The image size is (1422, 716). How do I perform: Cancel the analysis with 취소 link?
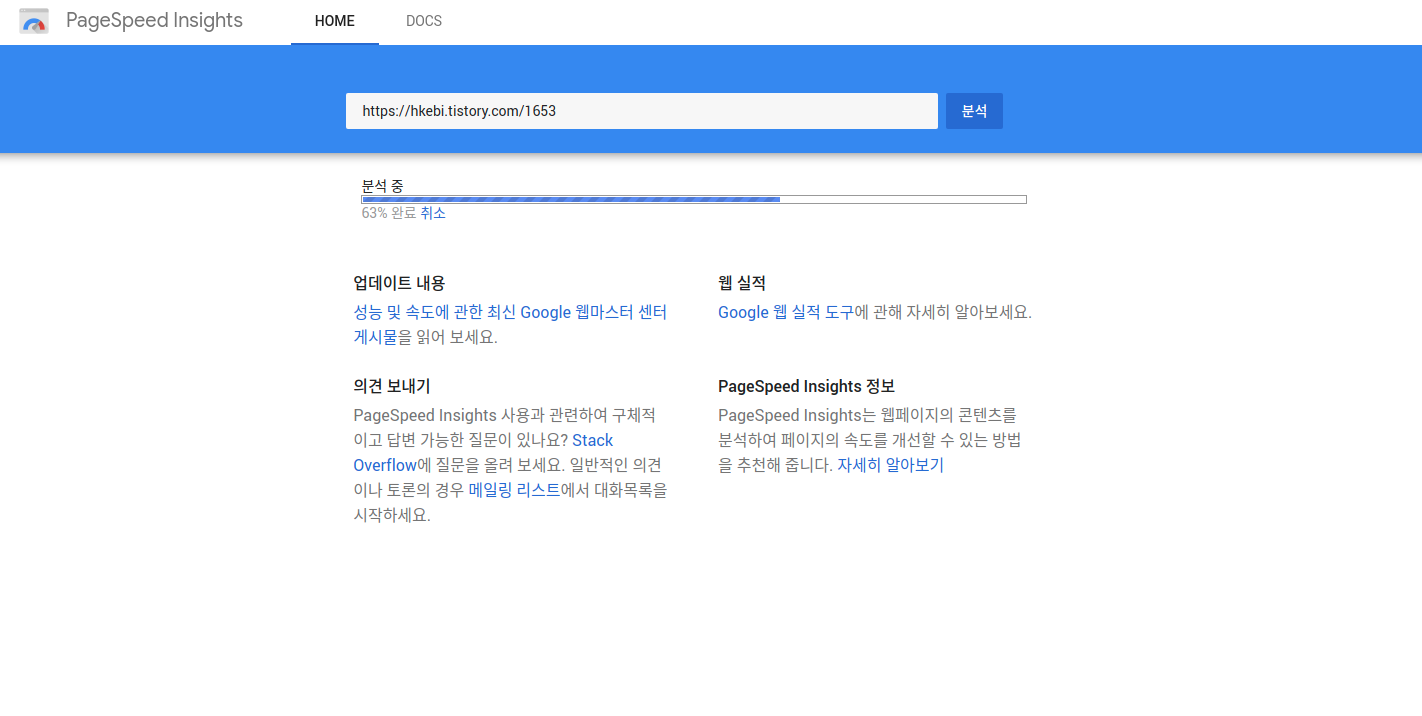click(x=434, y=212)
